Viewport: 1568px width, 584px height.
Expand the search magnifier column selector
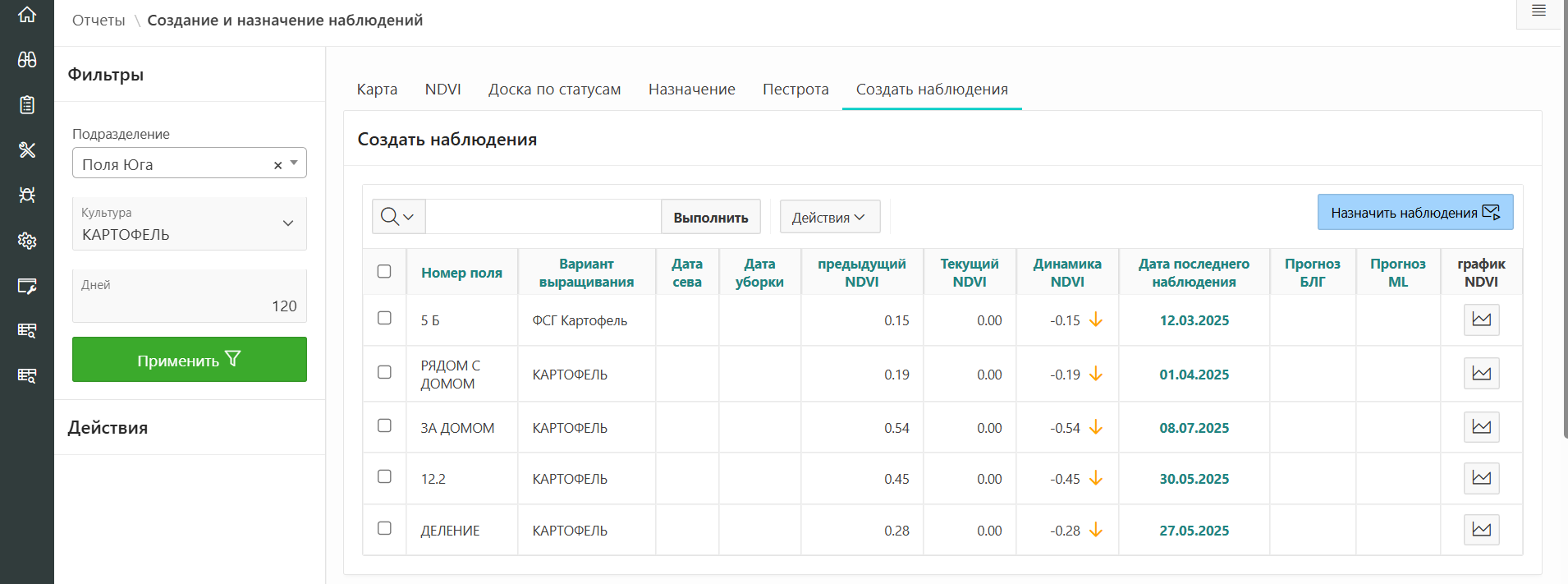398,217
